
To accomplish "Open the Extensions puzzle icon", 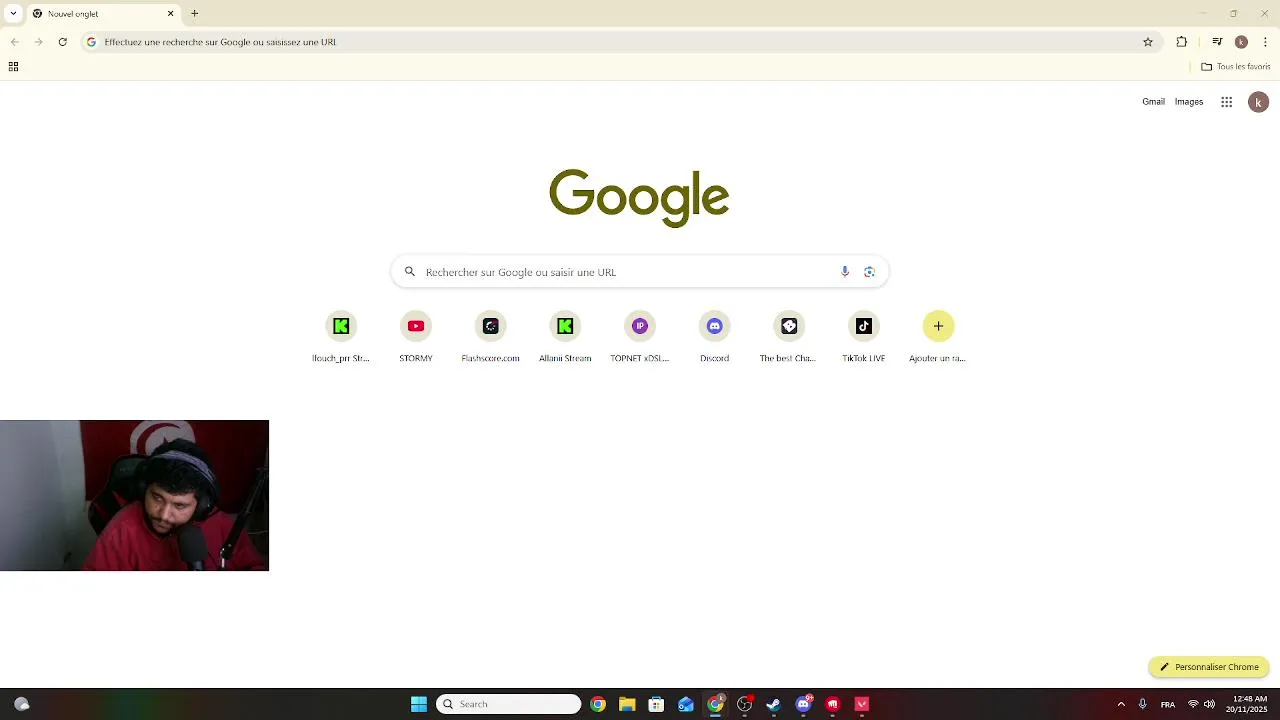I will point(1182,42).
